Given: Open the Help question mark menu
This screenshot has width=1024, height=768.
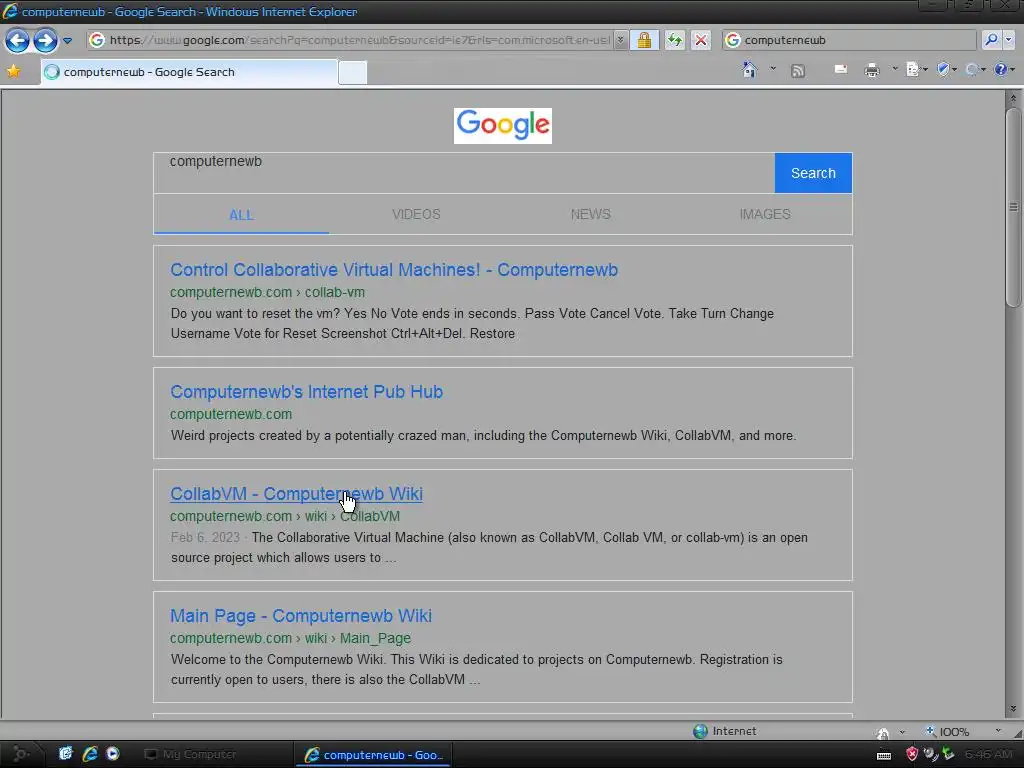Looking at the screenshot, I should [x=1004, y=69].
